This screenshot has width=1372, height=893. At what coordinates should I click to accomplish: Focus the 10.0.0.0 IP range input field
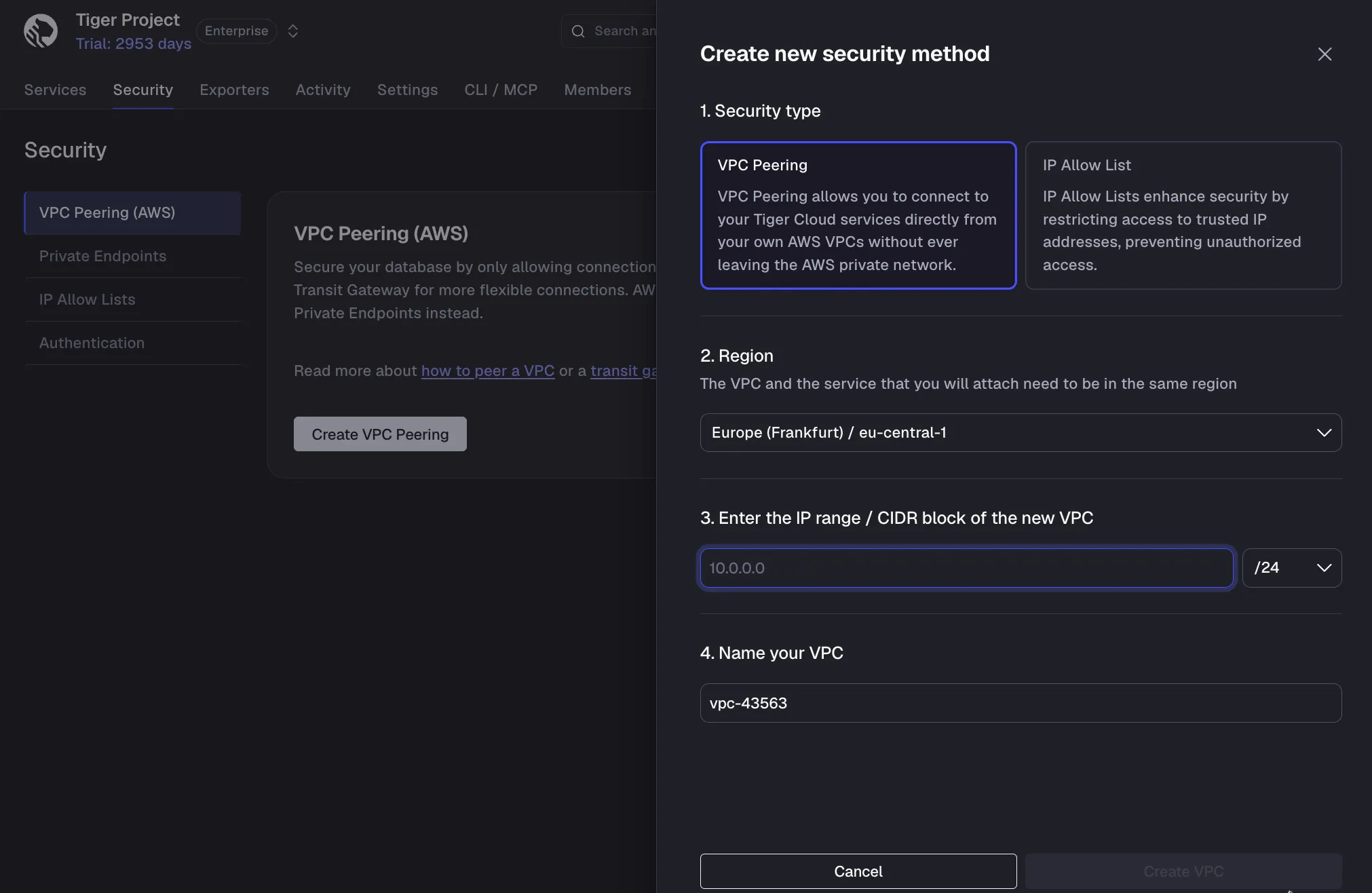click(966, 568)
